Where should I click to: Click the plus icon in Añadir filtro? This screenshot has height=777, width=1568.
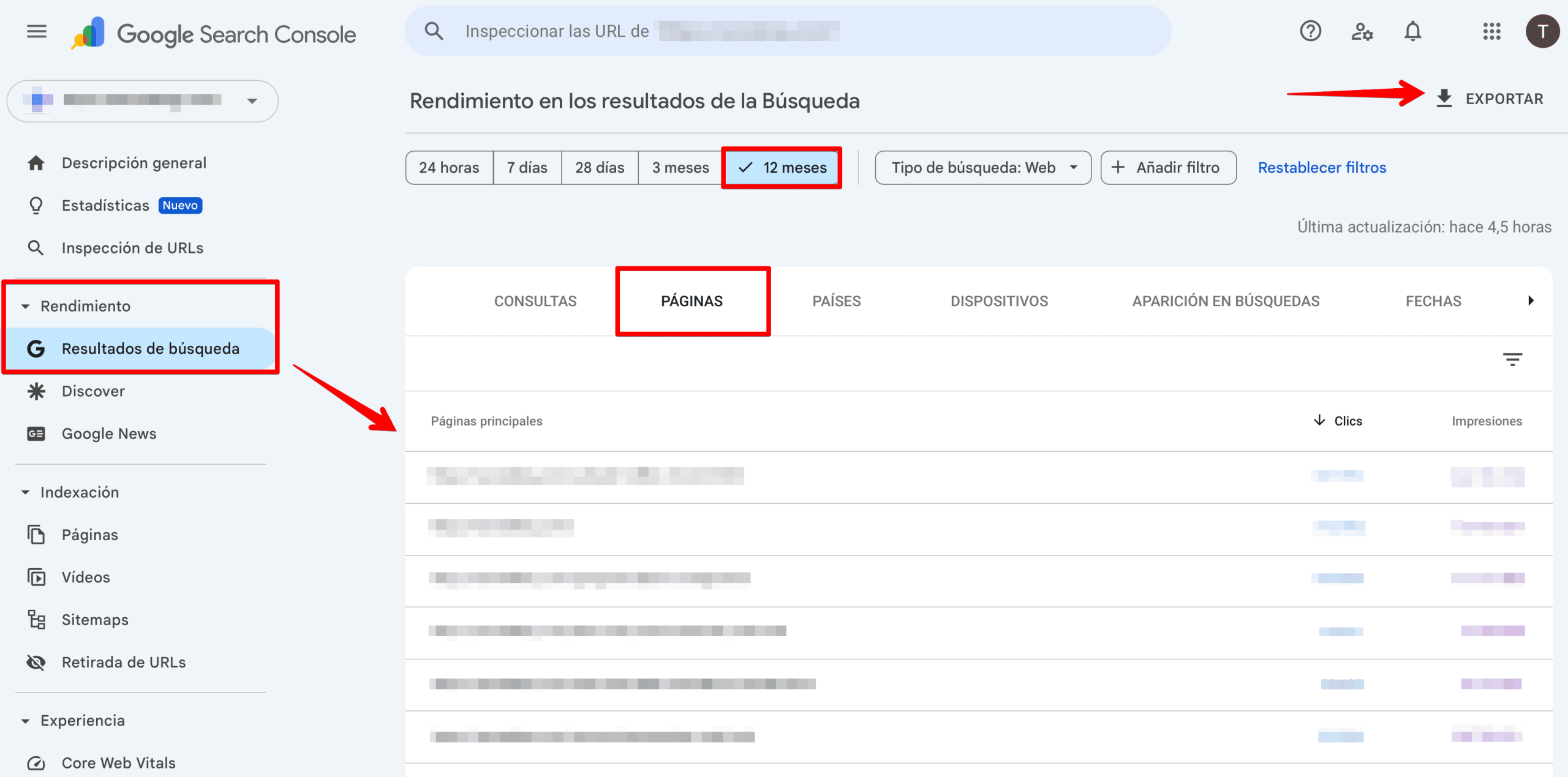click(1118, 167)
